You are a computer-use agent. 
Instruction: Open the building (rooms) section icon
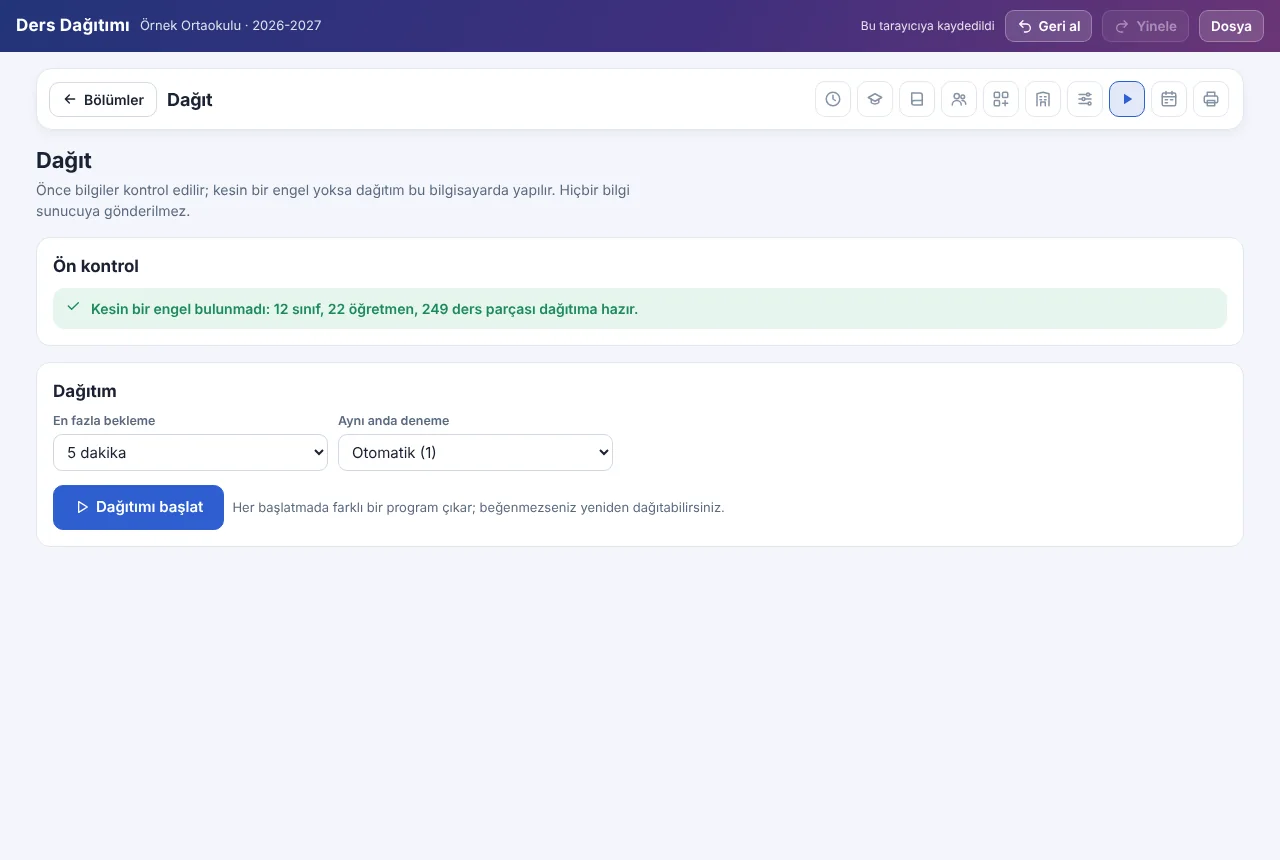point(1043,99)
